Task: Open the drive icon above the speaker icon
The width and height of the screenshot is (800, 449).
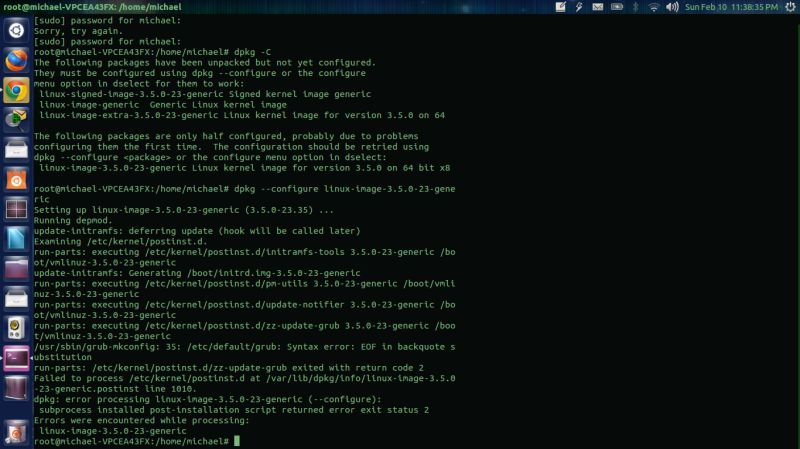Action: tap(16, 299)
